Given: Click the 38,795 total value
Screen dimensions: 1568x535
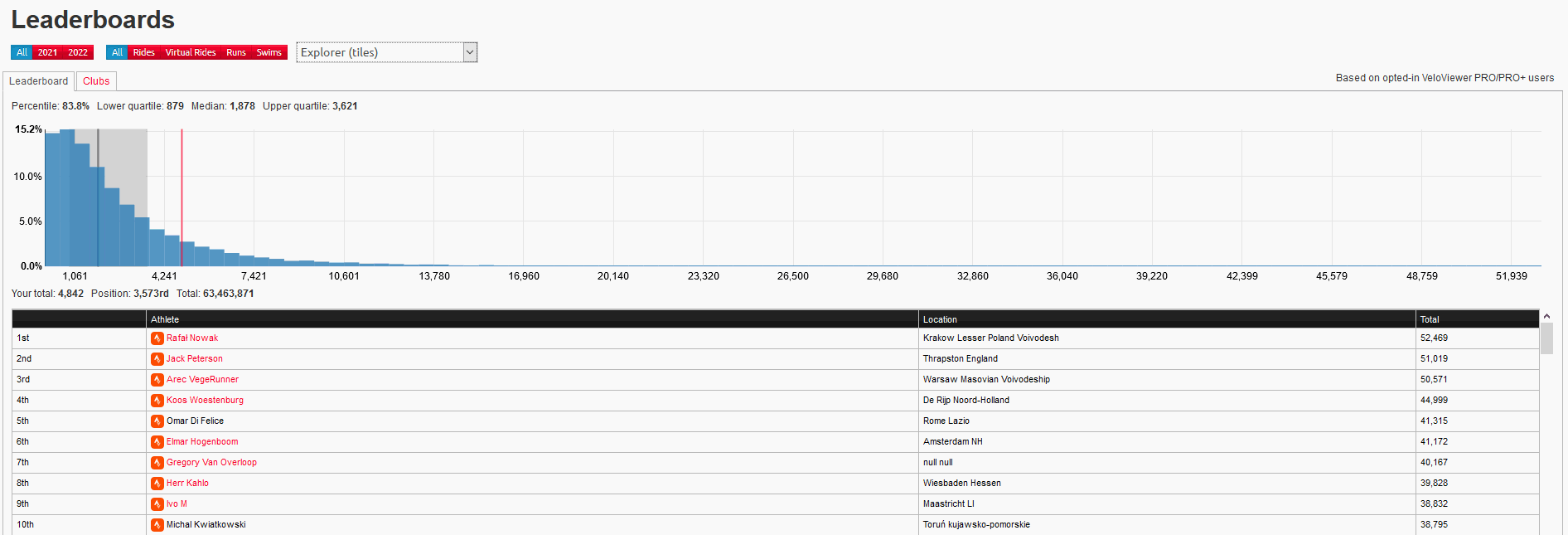Looking at the screenshot, I should [x=1434, y=525].
